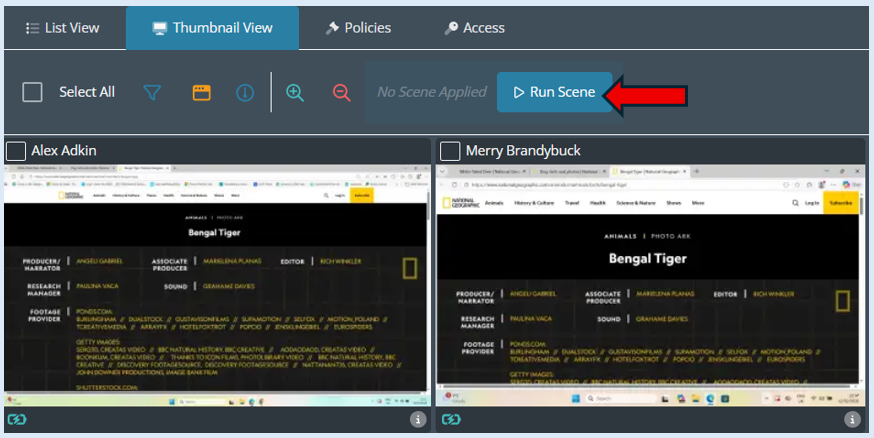The width and height of the screenshot is (874, 438).
Task: Open the Thumbnail View tab
Action: [x=212, y=28]
